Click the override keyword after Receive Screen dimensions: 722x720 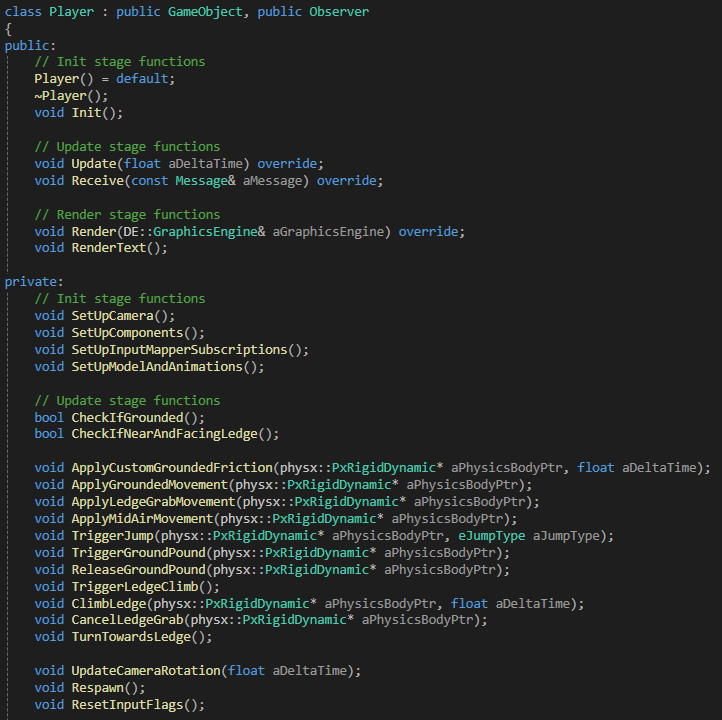[347, 180]
